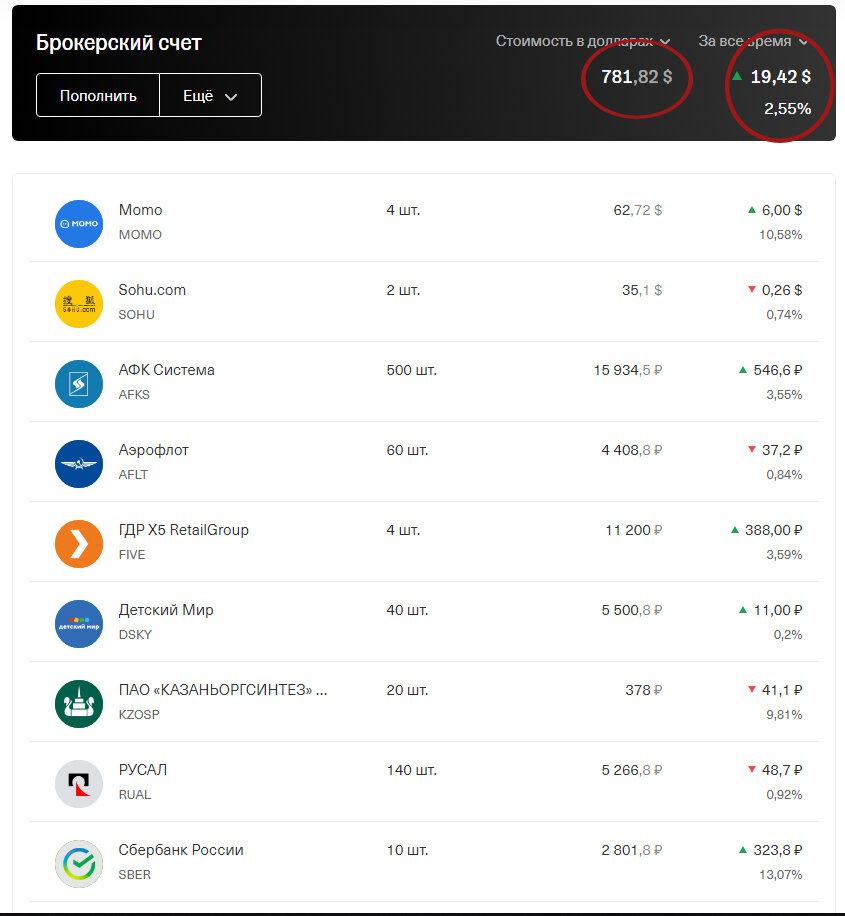Open the Ещё dropdown menu

[210, 95]
